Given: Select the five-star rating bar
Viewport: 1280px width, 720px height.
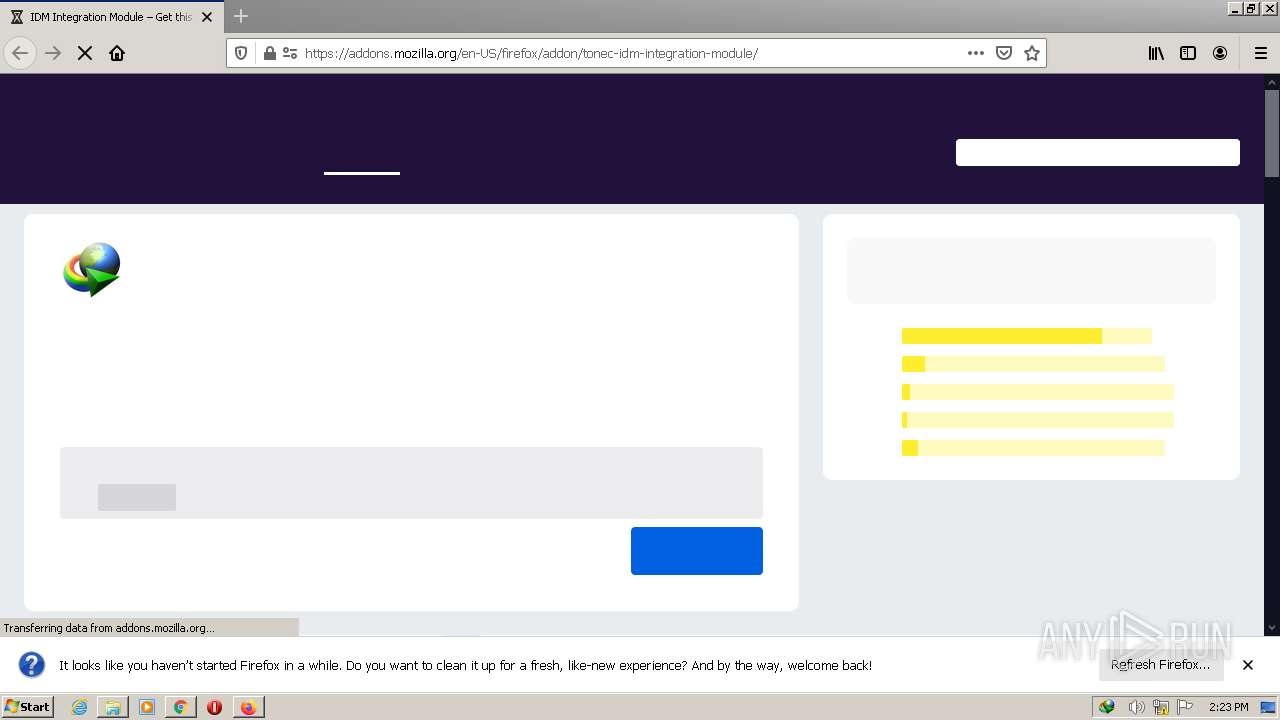Looking at the screenshot, I should point(1026,336).
